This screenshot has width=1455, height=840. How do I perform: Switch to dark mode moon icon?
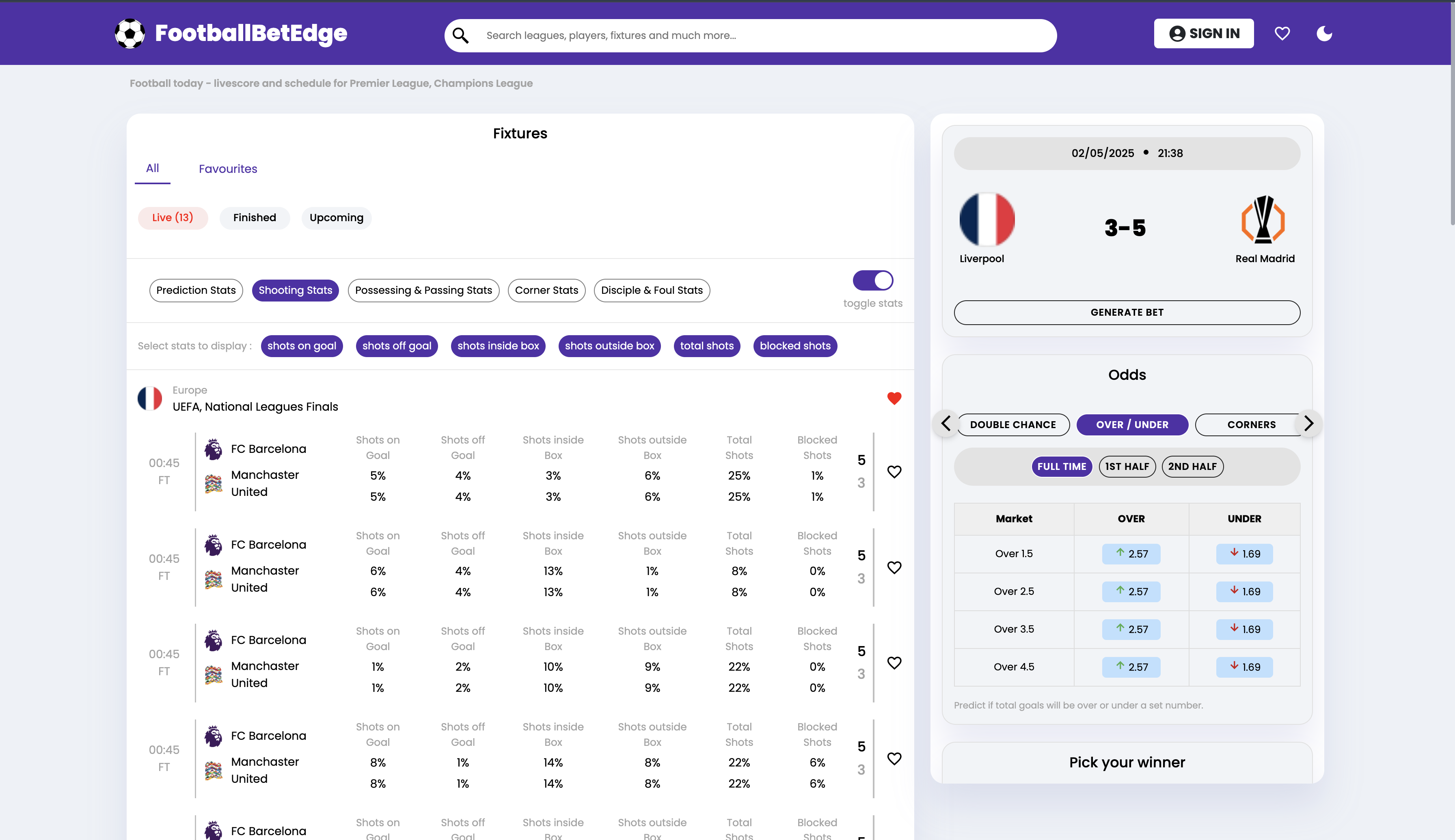pos(1324,33)
